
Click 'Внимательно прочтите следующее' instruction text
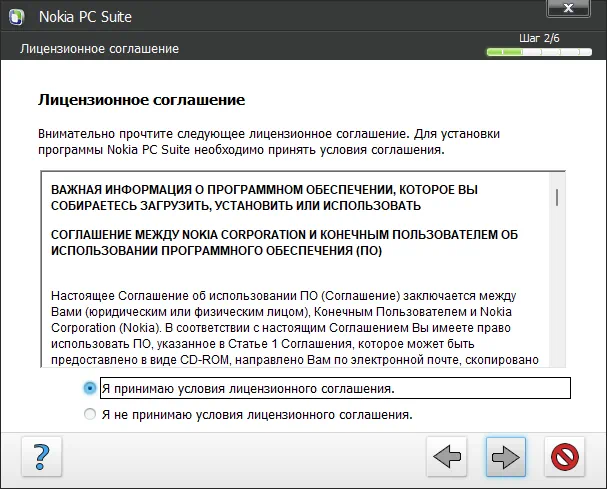click(269, 142)
